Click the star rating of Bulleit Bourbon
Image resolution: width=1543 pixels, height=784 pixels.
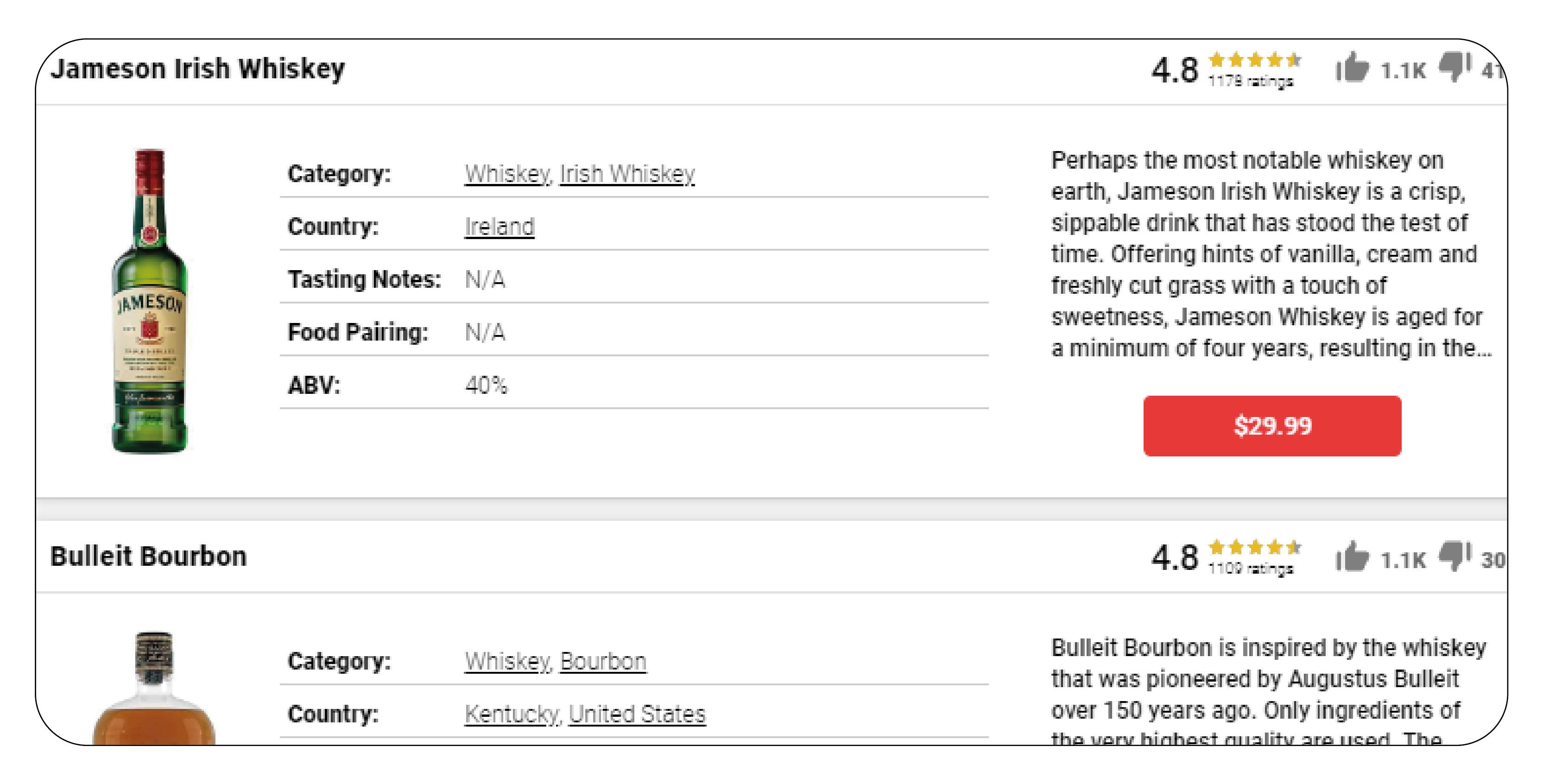(1255, 547)
